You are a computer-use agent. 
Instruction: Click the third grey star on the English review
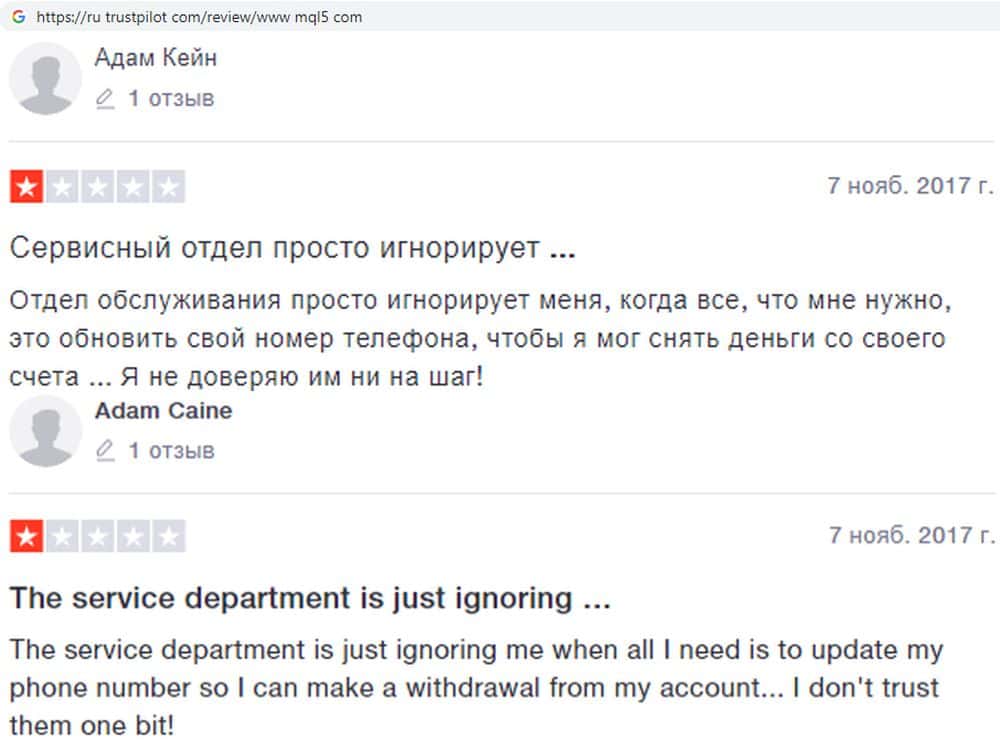pyautogui.click(x=98, y=536)
